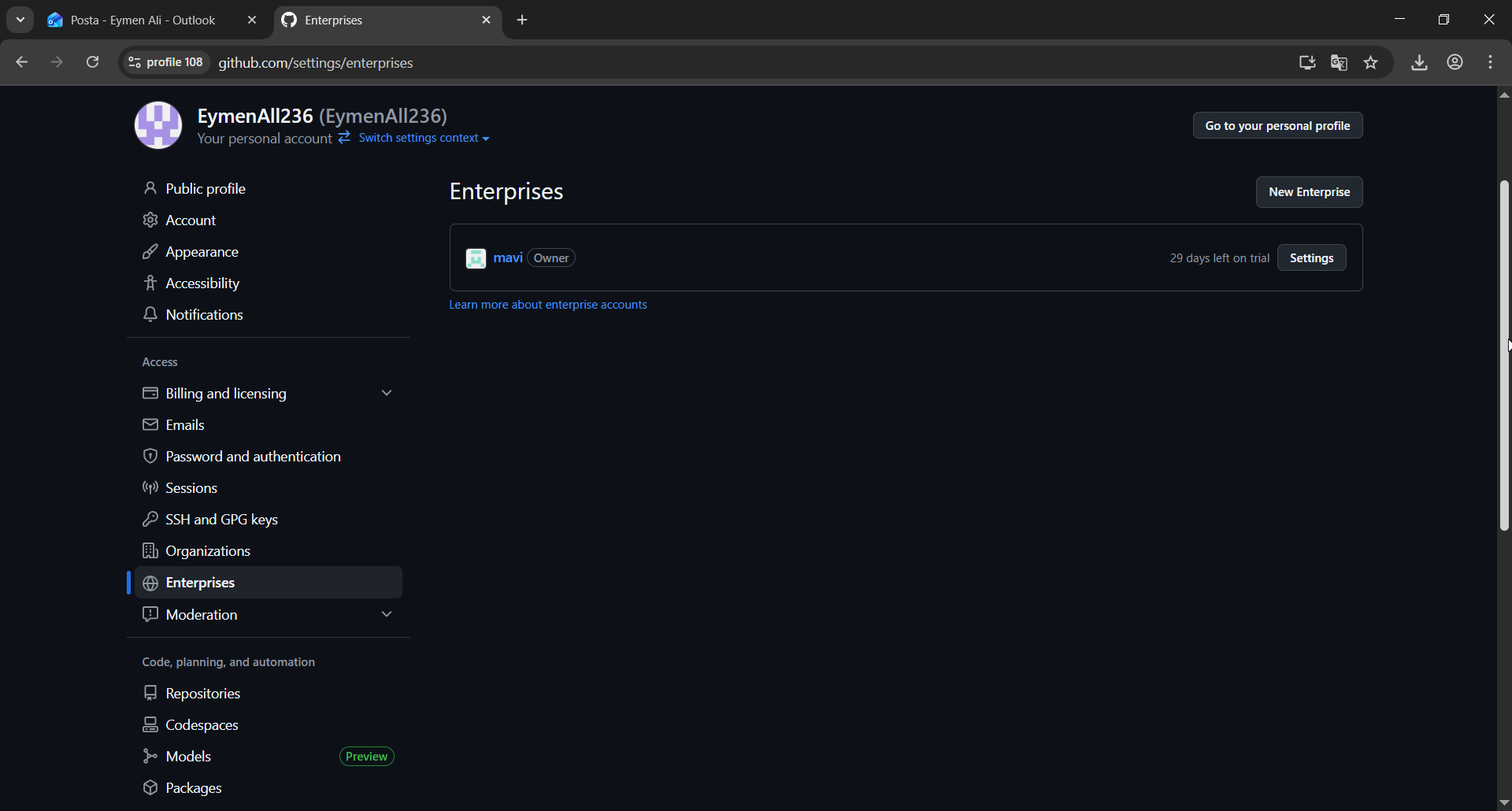Click the SSH and GPG key icon

(150, 520)
